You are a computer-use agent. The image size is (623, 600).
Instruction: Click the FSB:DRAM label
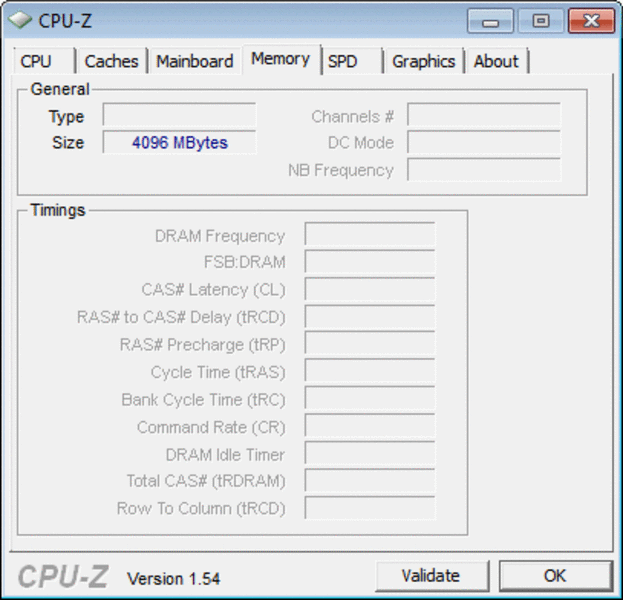[x=245, y=262]
